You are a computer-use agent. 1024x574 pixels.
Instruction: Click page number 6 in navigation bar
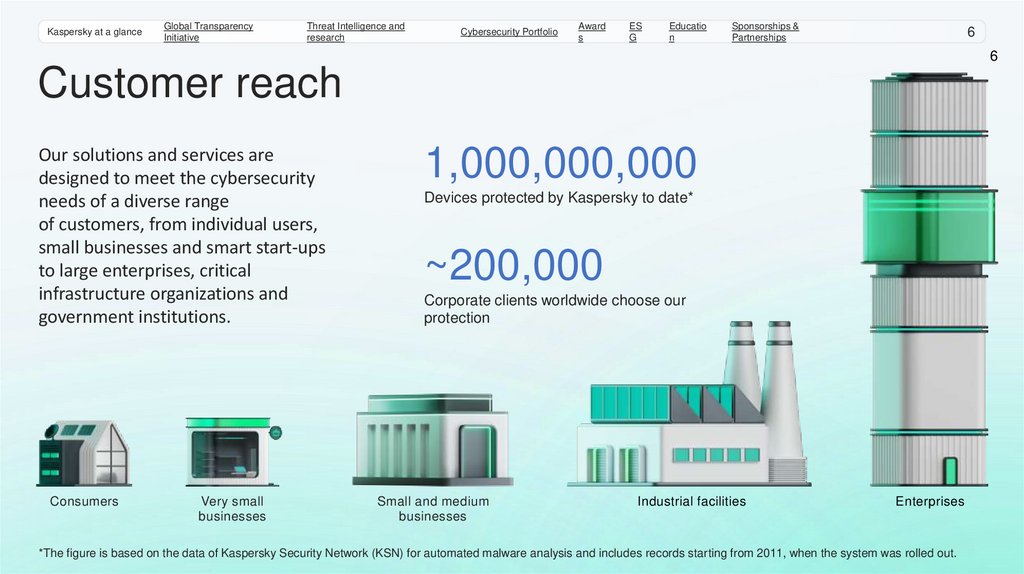[x=971, y=32]
